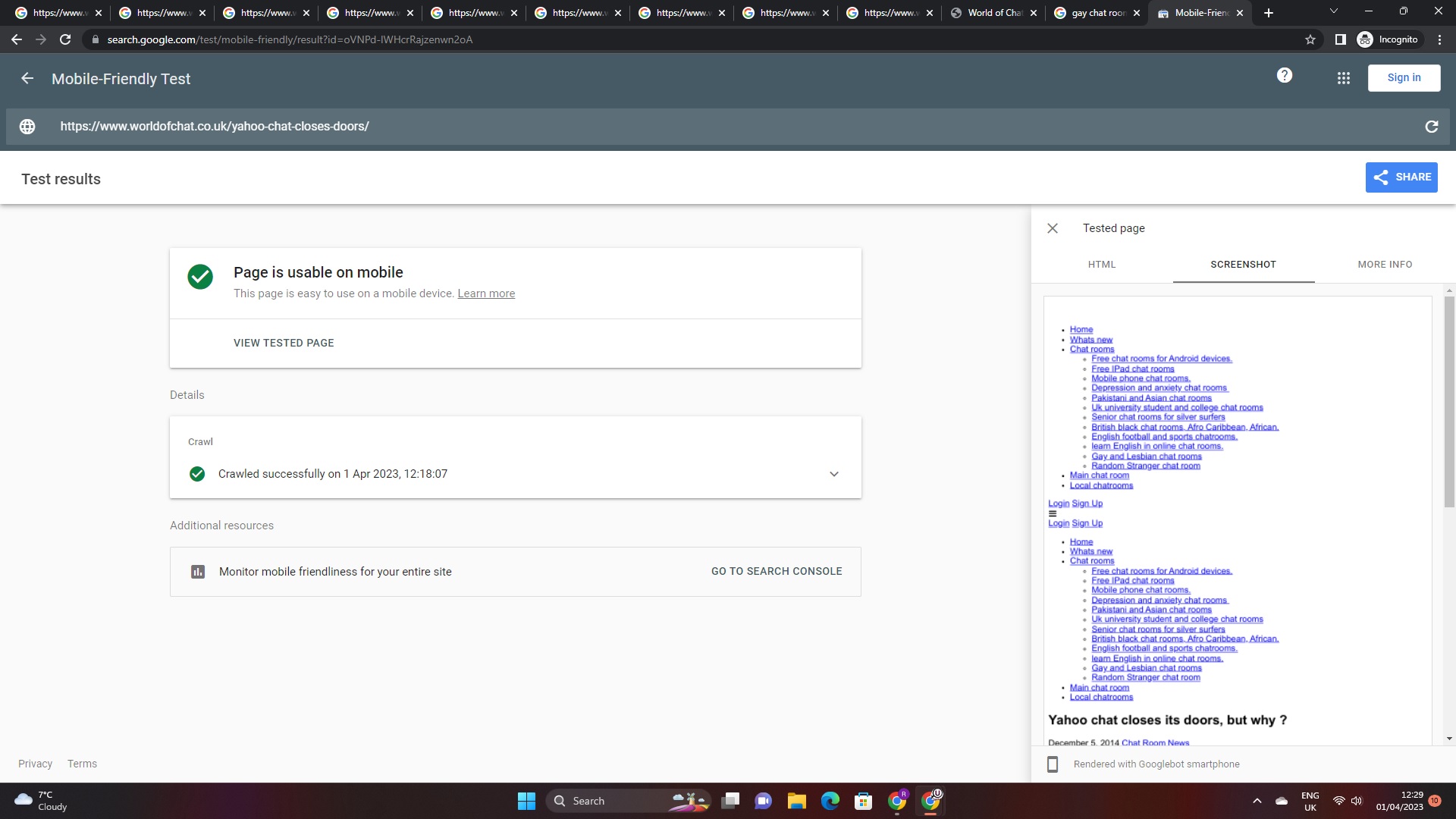This screenshot has width=1456, height=819.
Task: Click the scrollbar down arrow in screenshot panel
Action: click(x=1449, y=739)
